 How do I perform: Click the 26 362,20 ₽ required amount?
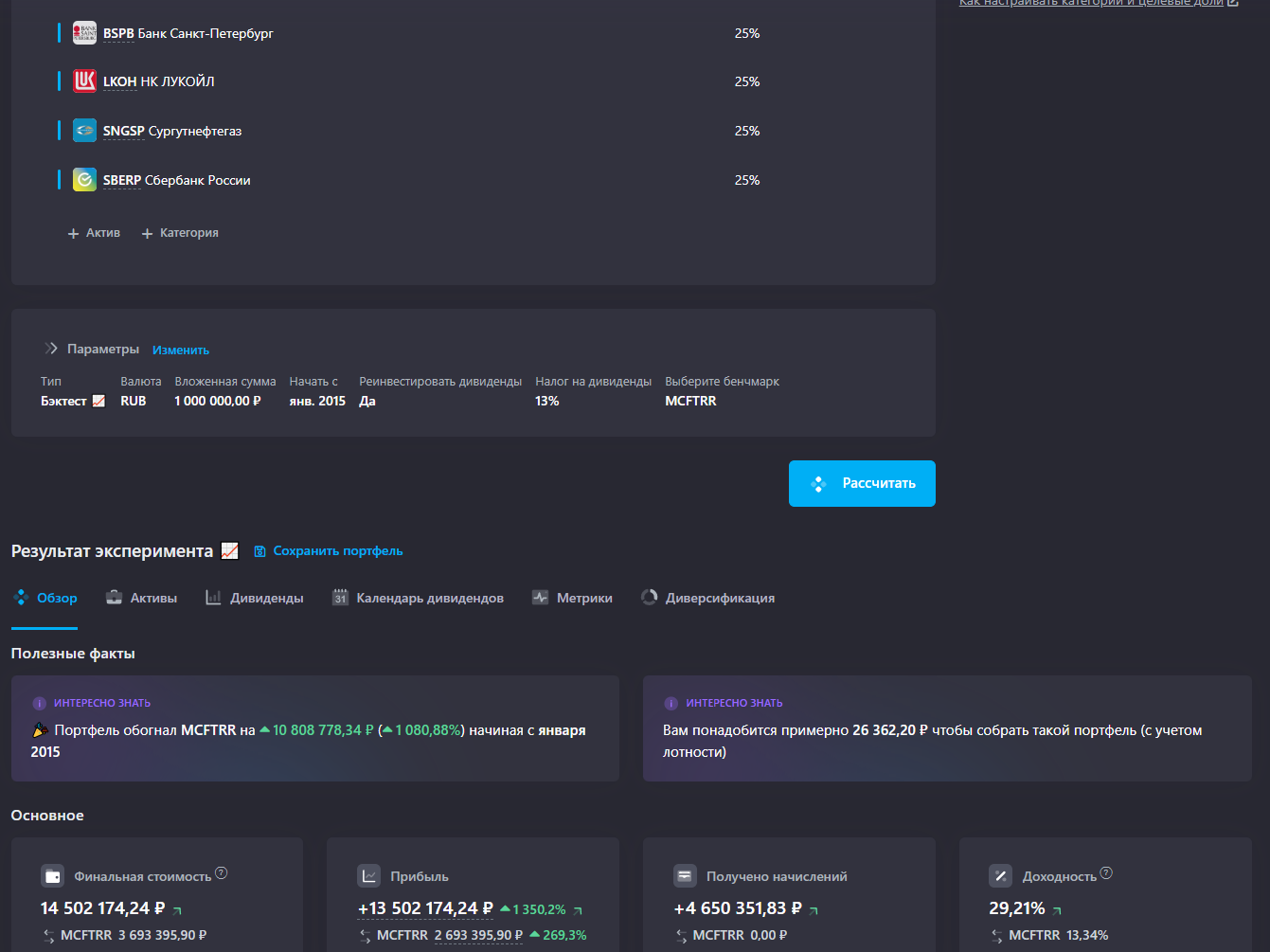pos(890,730)
